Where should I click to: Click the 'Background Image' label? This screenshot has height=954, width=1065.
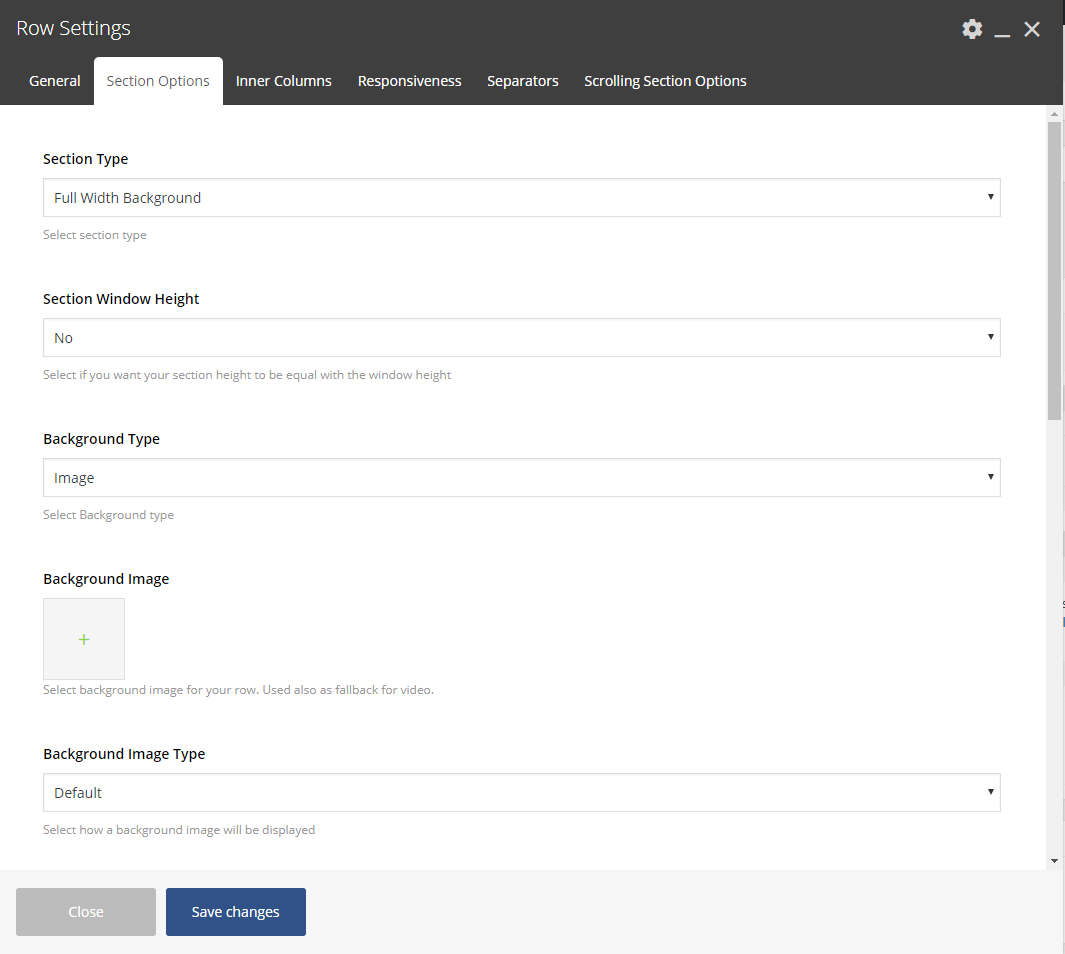coord(106,579)
